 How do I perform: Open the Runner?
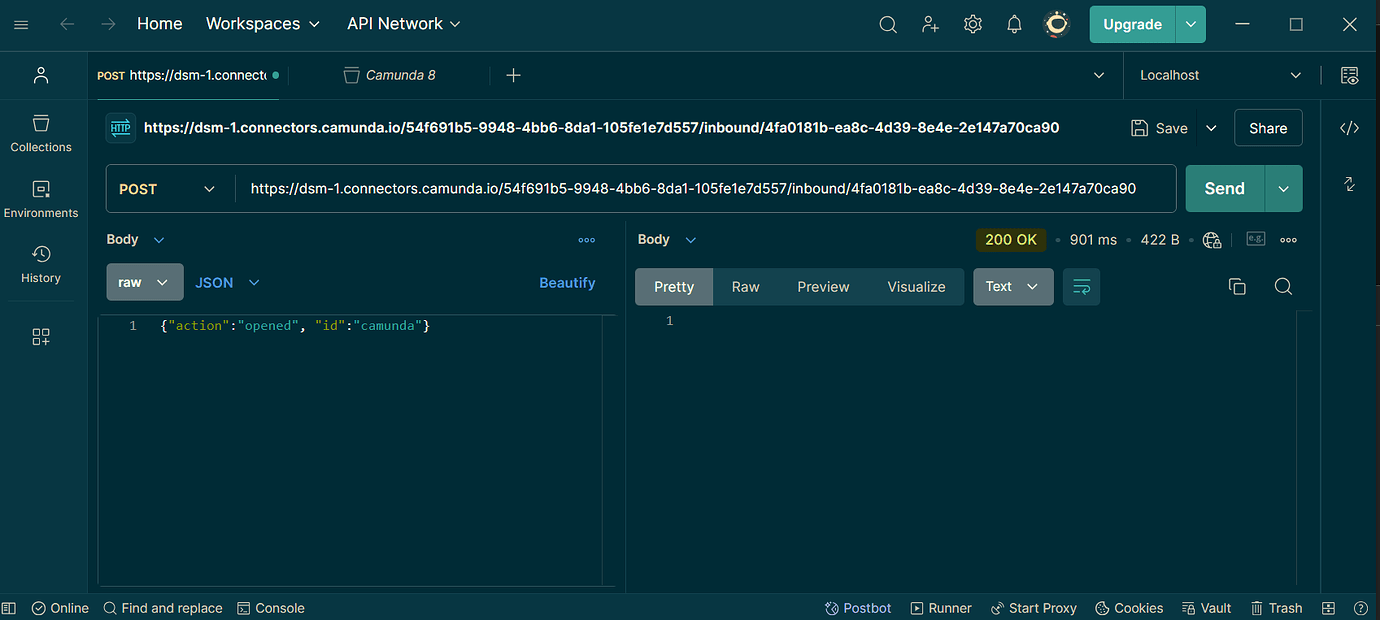(x=941, y=608)
